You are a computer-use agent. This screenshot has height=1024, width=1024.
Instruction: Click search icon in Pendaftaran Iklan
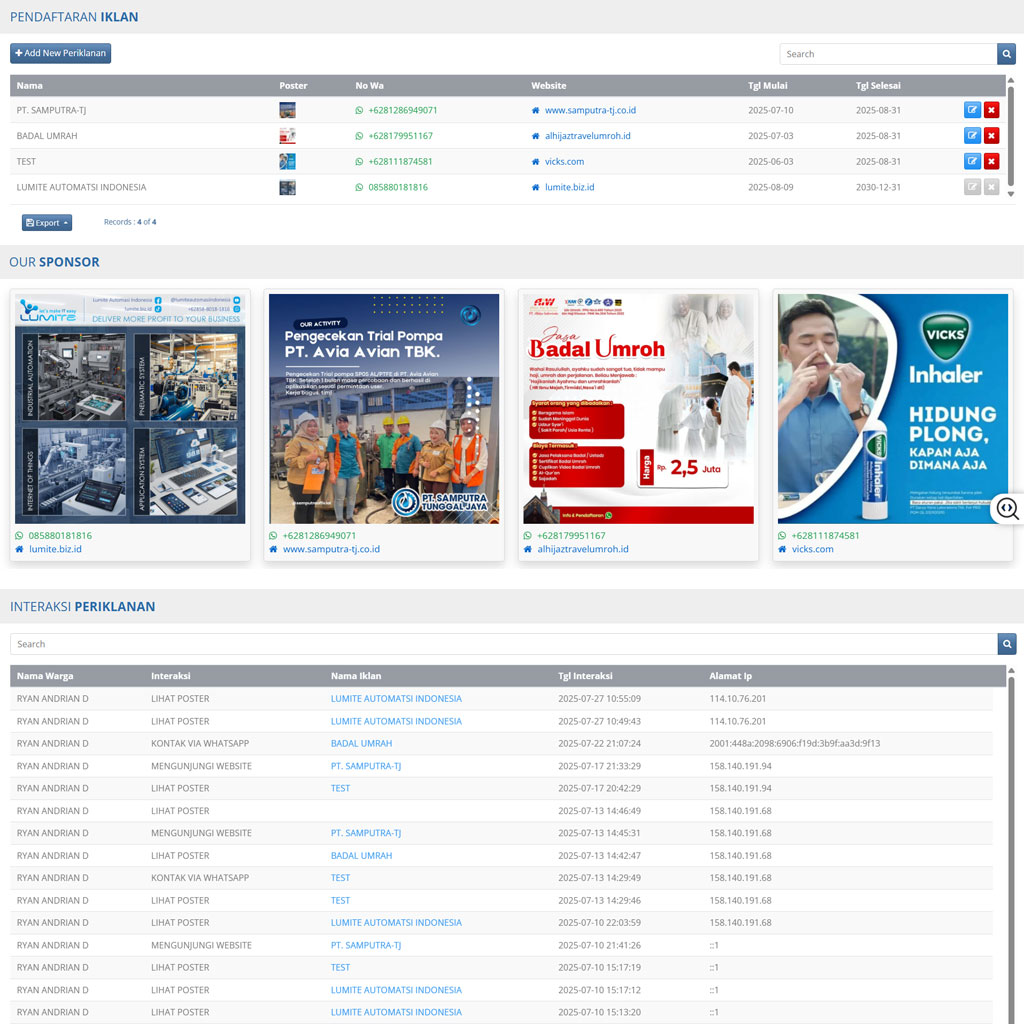[1006, 54]
